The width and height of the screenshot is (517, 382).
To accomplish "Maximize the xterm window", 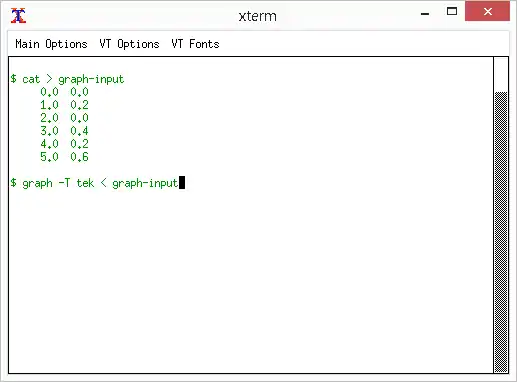I will pos(452,12).
